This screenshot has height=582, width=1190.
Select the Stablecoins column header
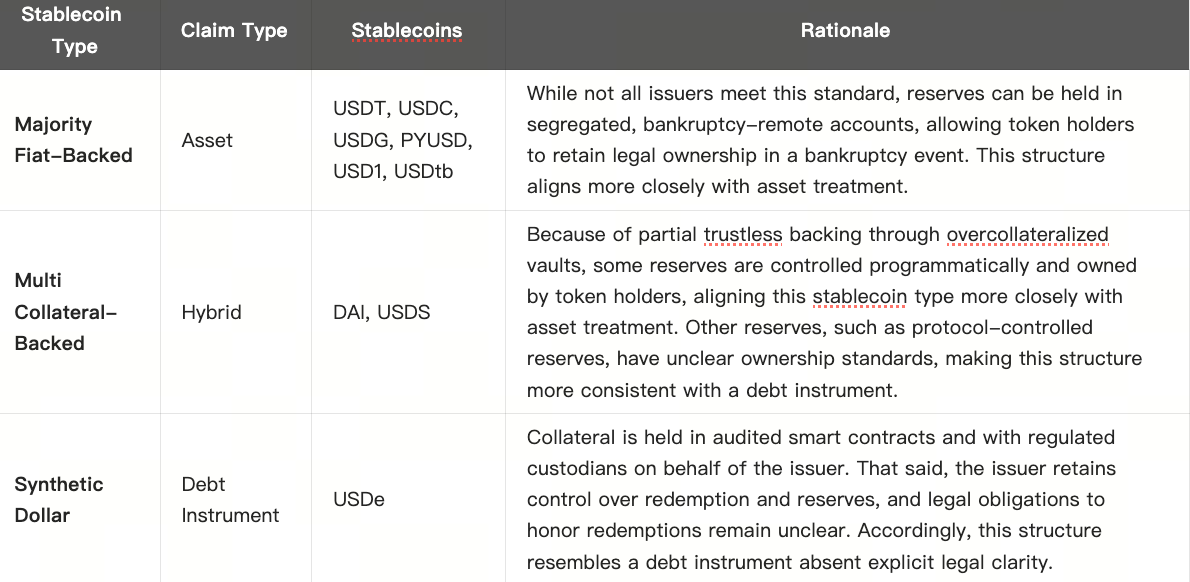(x=407, y=31)
